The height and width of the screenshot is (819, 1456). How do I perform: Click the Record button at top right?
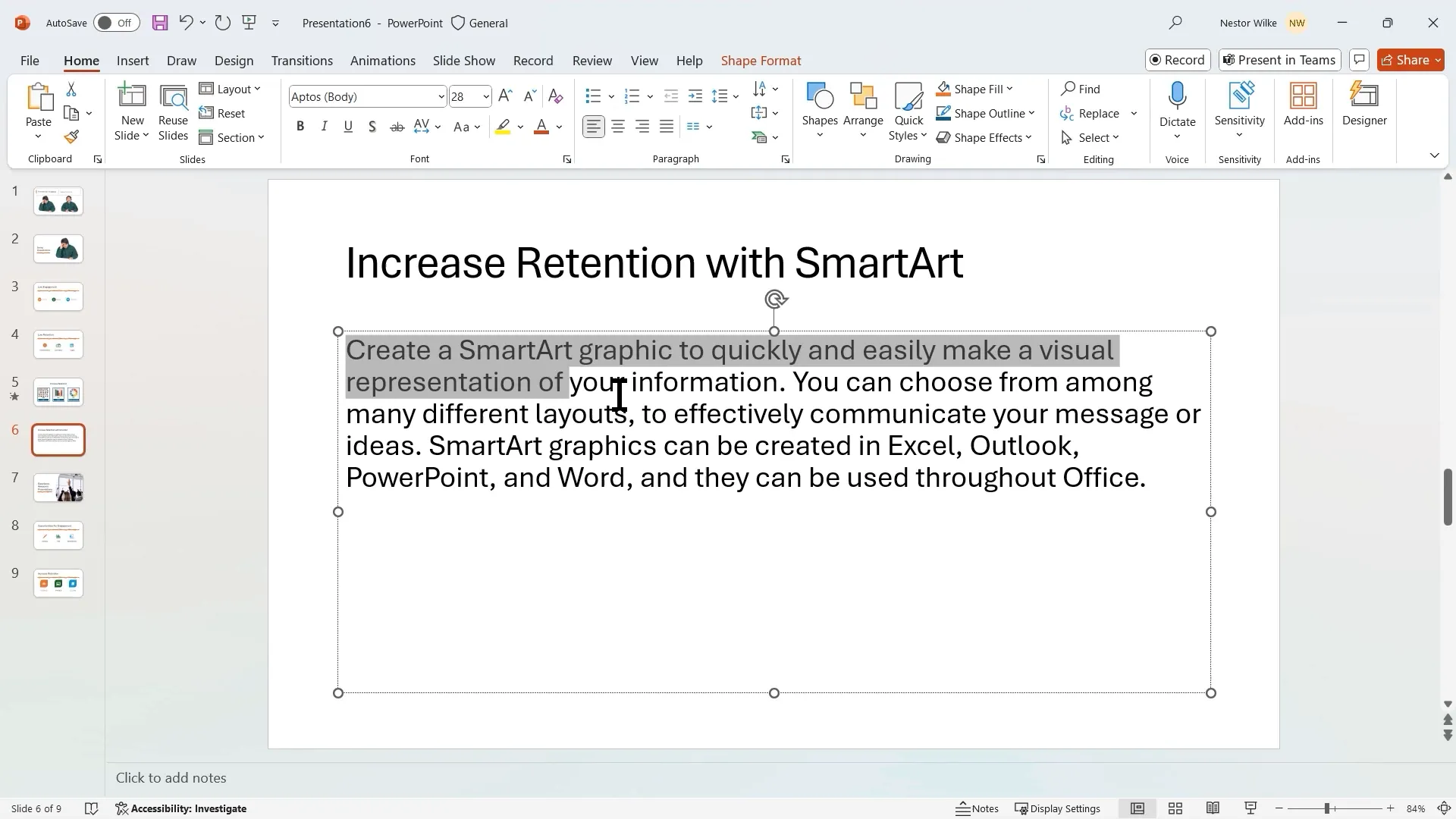[1178, 60]
